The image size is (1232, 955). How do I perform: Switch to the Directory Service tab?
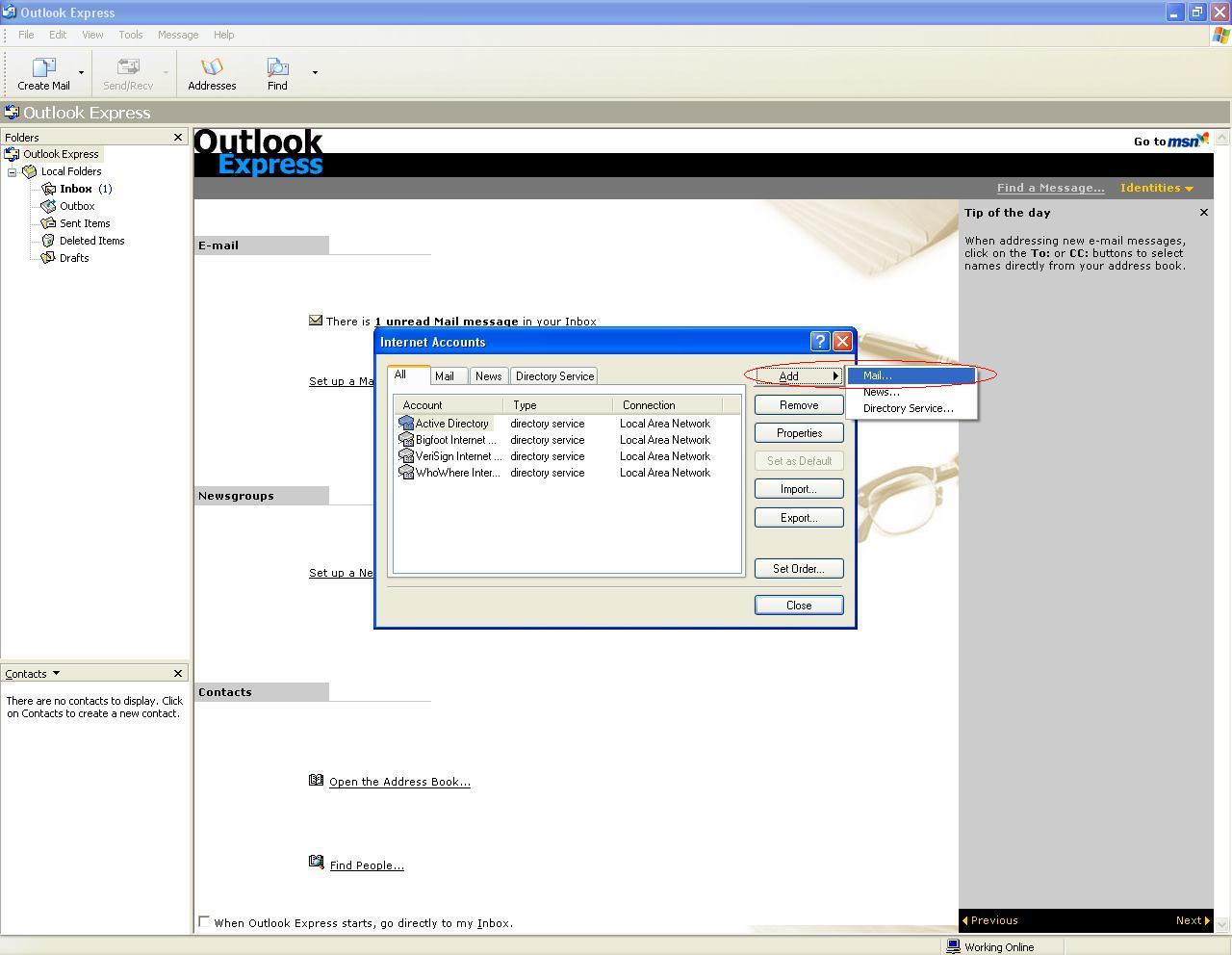[554, 376]
